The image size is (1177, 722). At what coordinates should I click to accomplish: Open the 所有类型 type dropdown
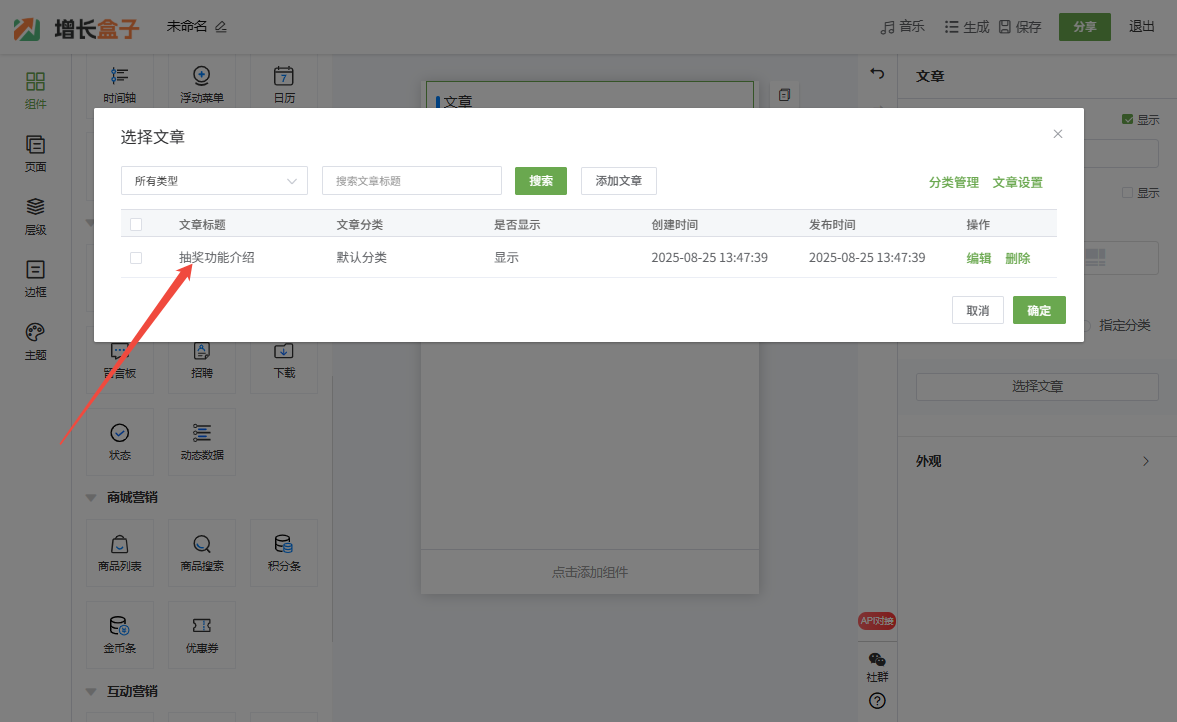coord(214,181)
